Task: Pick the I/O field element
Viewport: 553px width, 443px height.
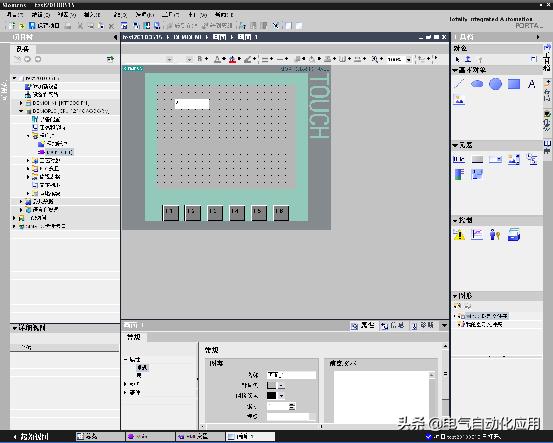Action: coord(459,160)
